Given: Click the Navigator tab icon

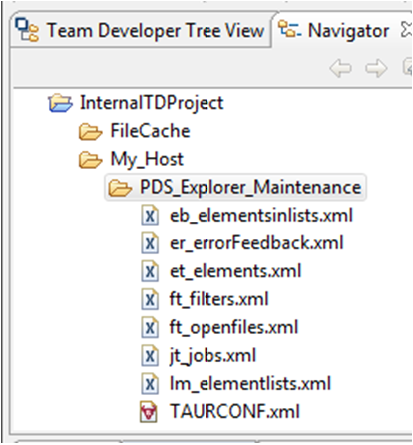Looking at the screenshot, I should pos(290,29).
